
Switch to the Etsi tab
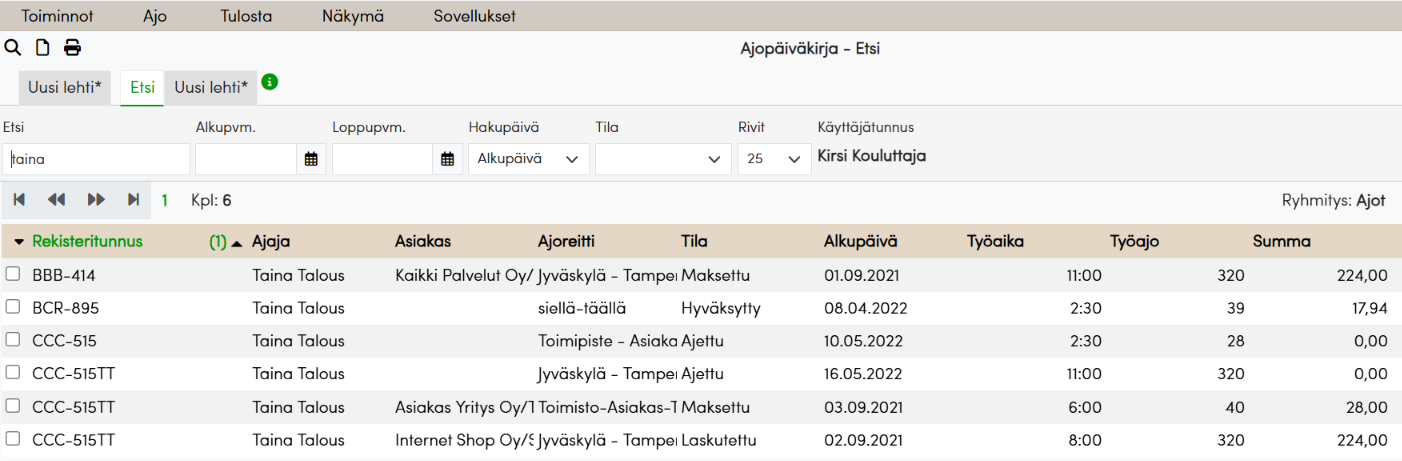click(142, 88)
